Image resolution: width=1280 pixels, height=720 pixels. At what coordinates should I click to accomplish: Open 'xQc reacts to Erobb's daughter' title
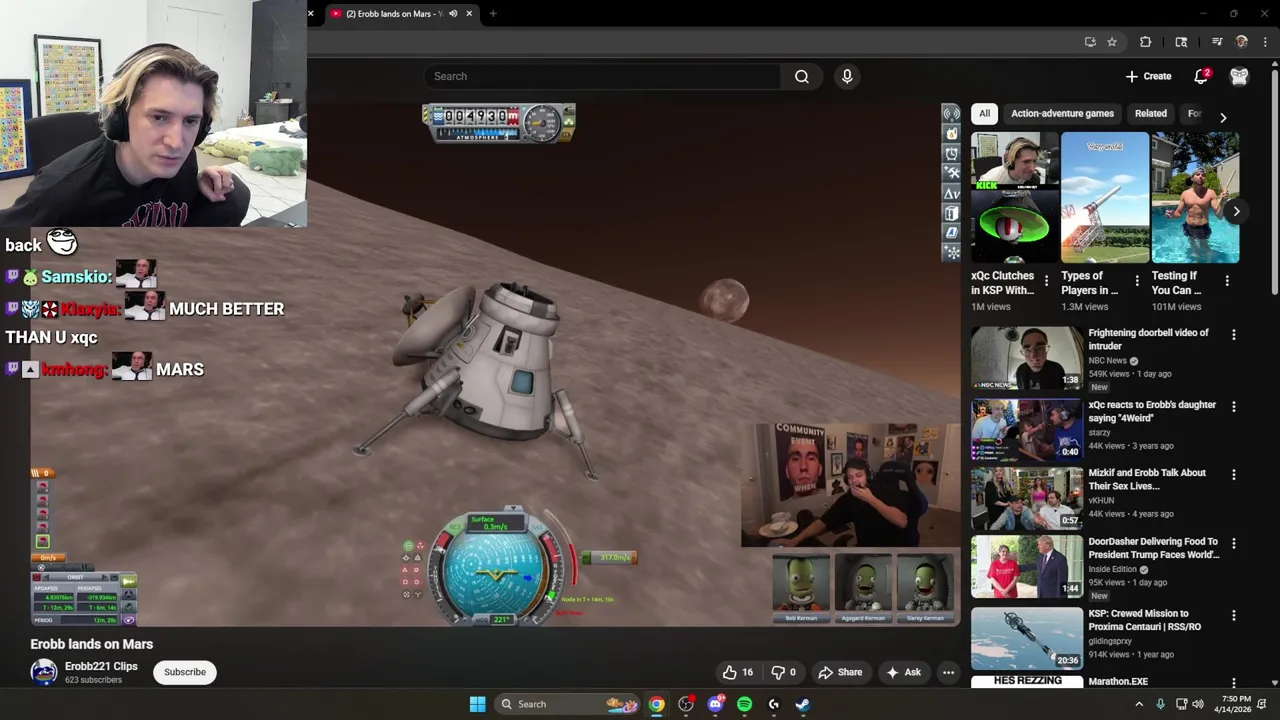tap(1152, 411)
